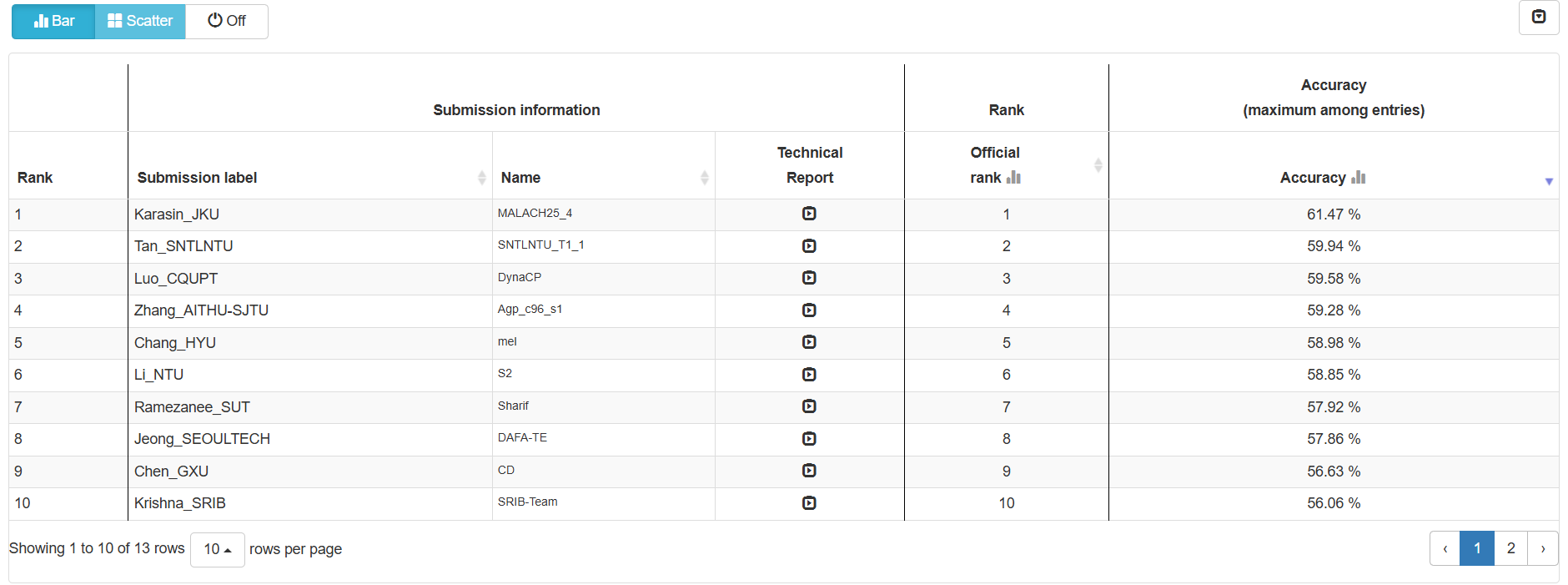Open technical report icon for Karasin_JKU
1568x585 pixels.
coord(809,214)
